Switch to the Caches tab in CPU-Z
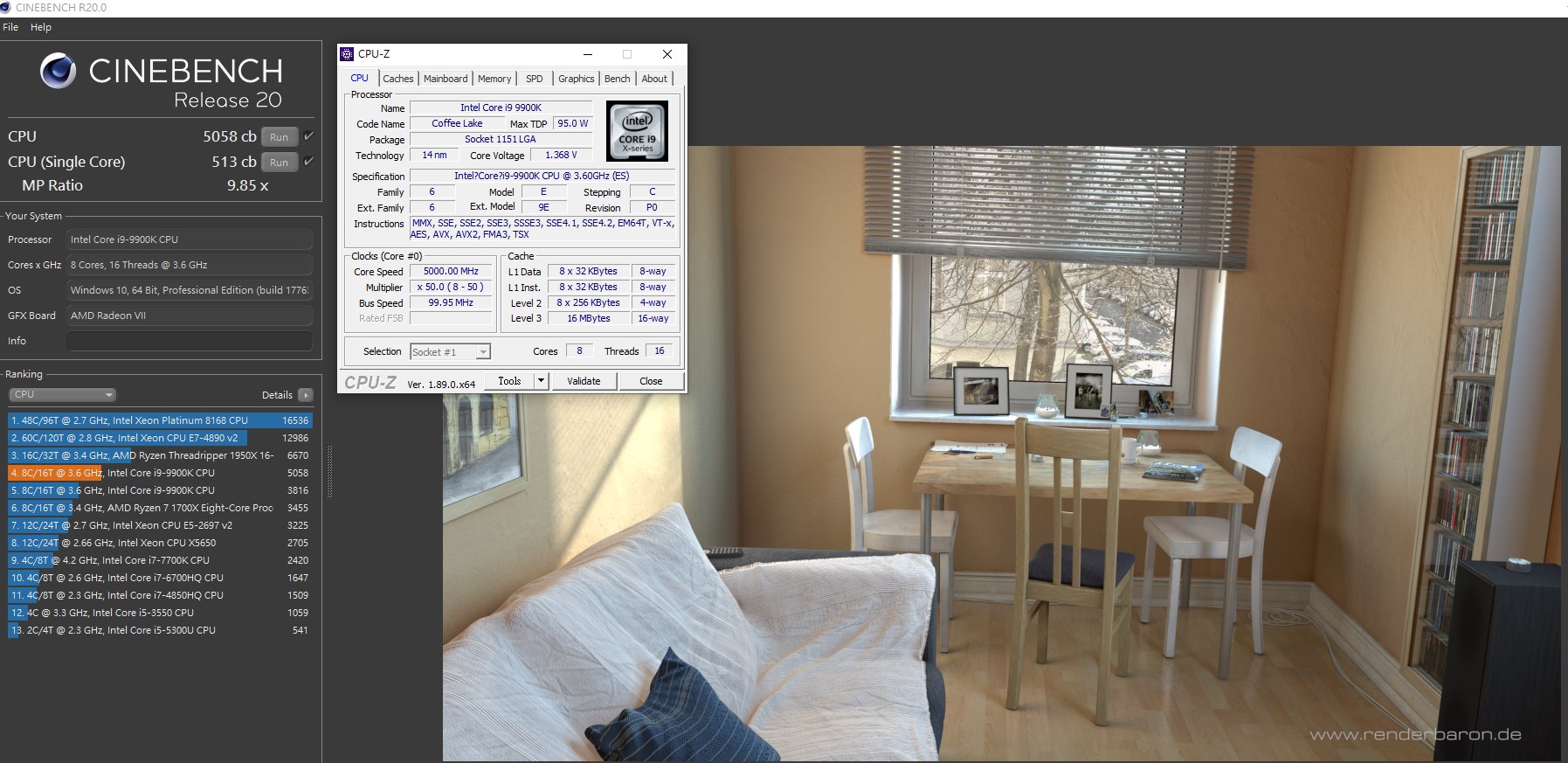Image resolution: width=1568 pixels, height=763 pixels. click(398, 79)
